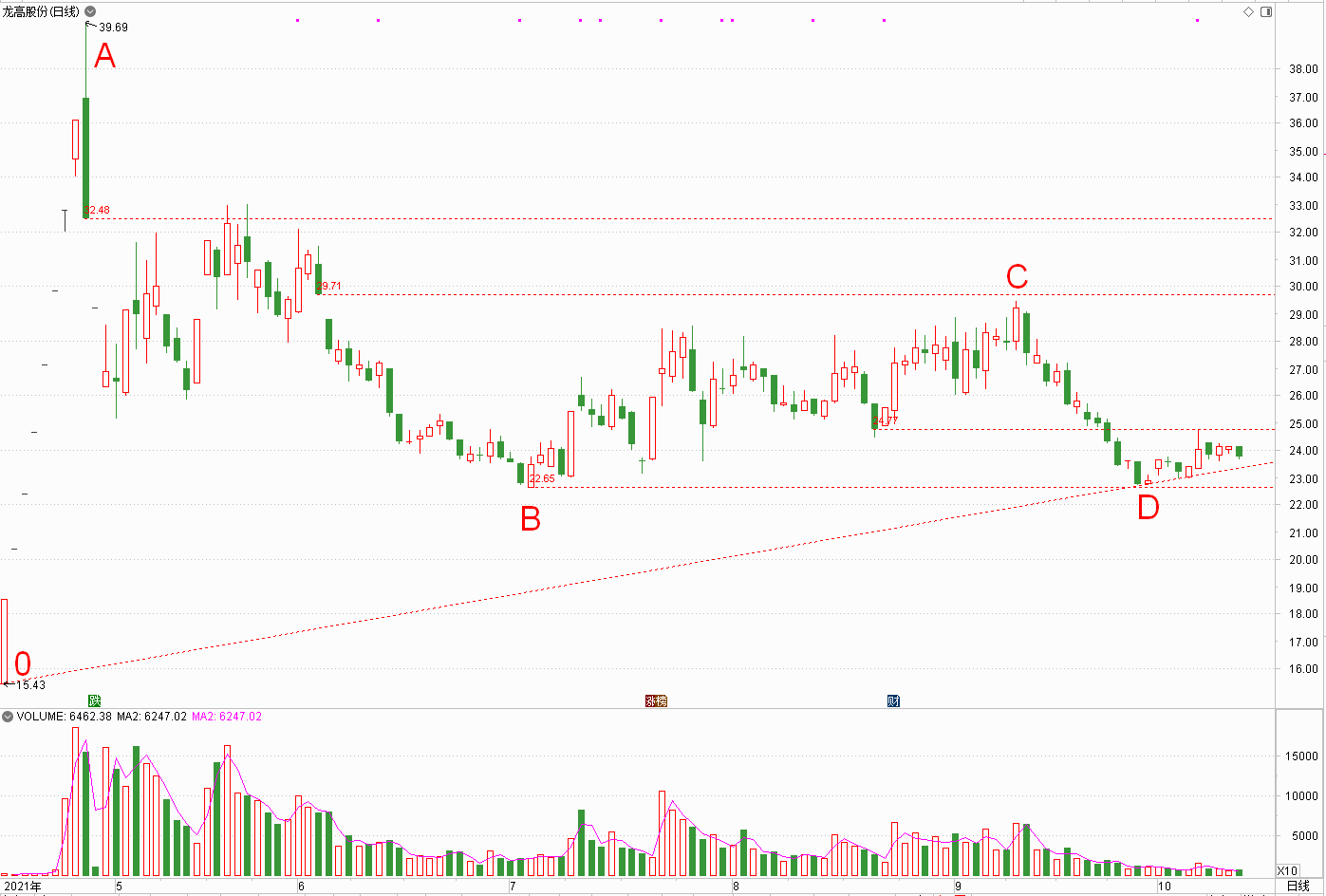The image size is (1326, 896).
Task: Click the 涨榜 event marker icon
Action: click(656, 700)
